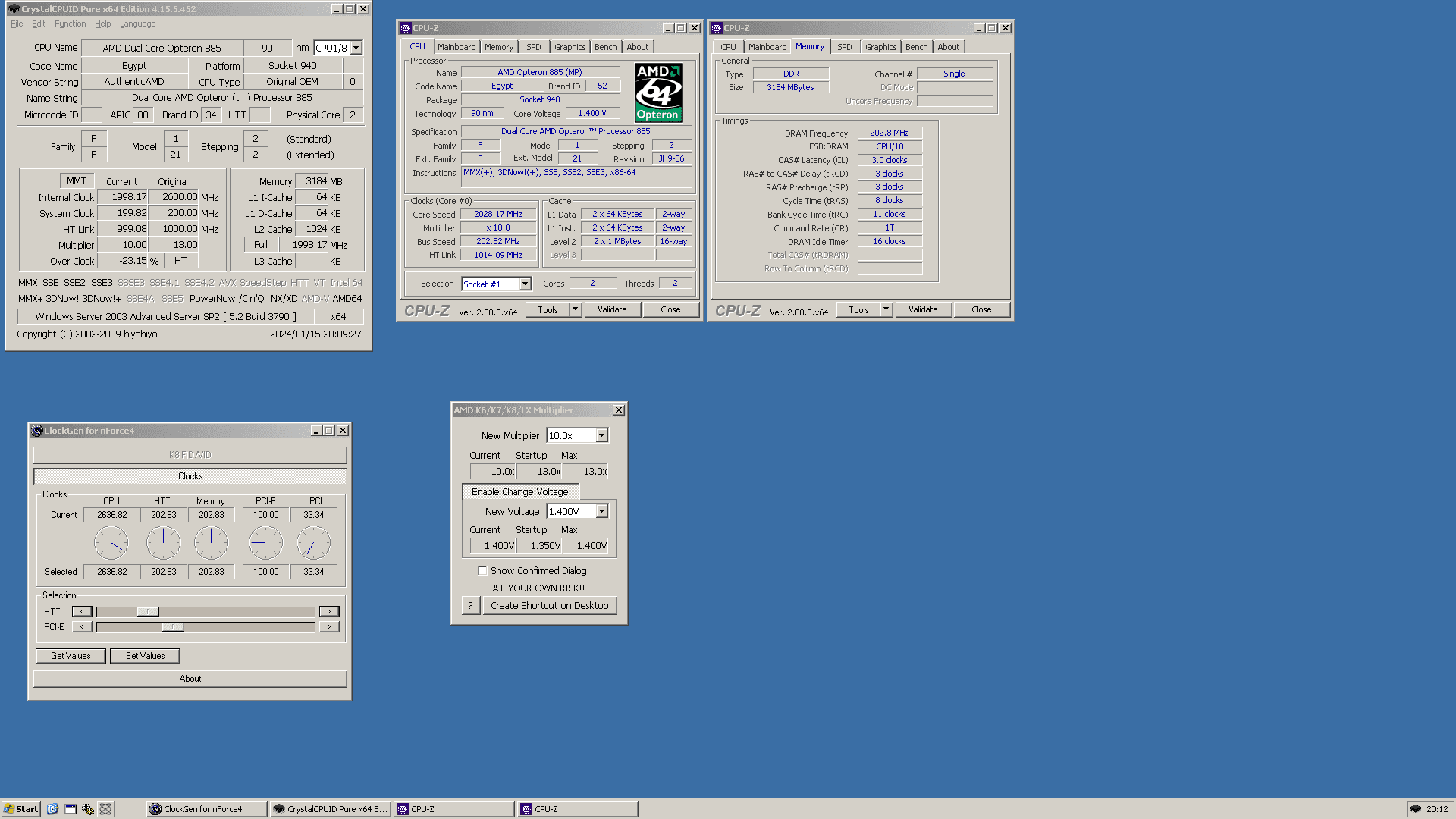
Task: Open the Function menu in CrystalCPUID
Action: [70, 24]
